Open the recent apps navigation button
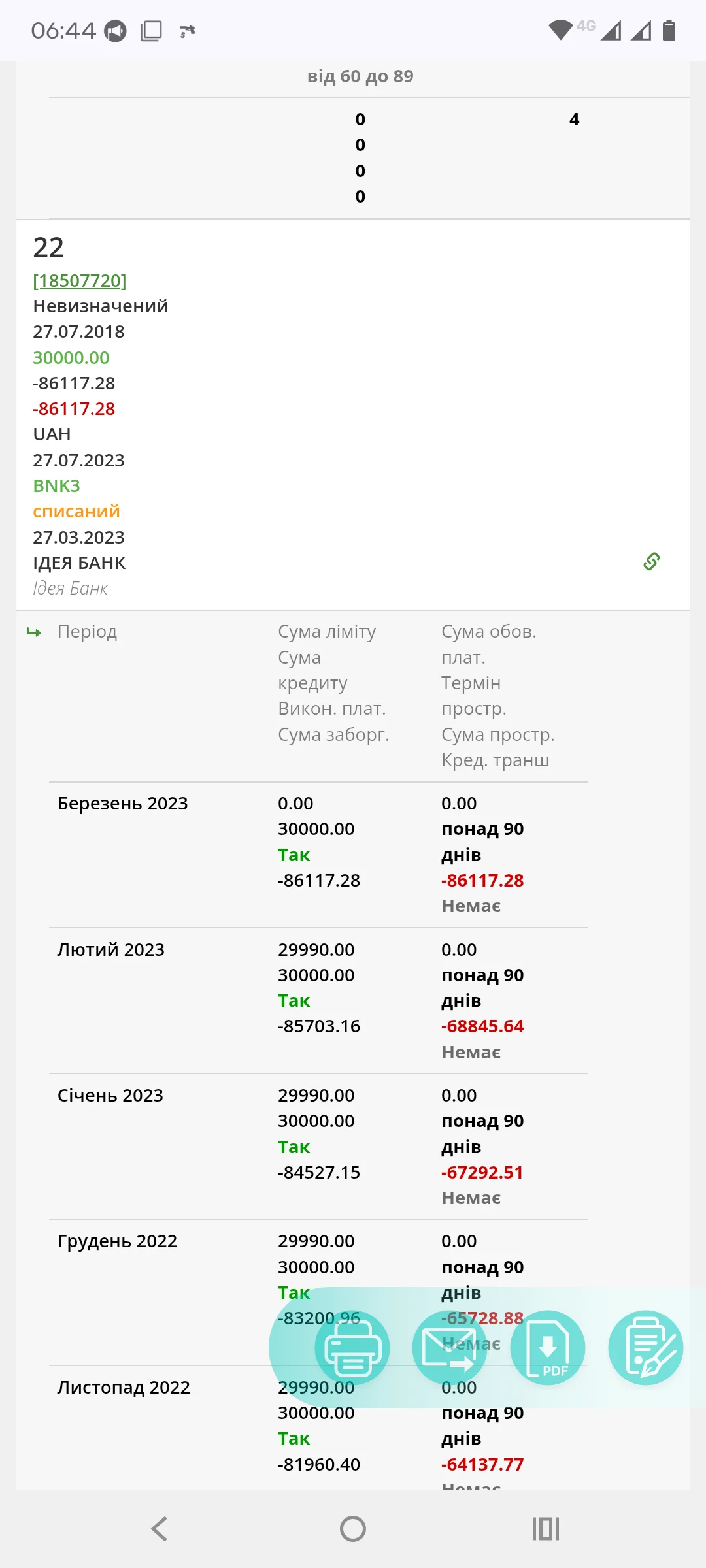The image size is (706, 1568). click(546, 1529)
